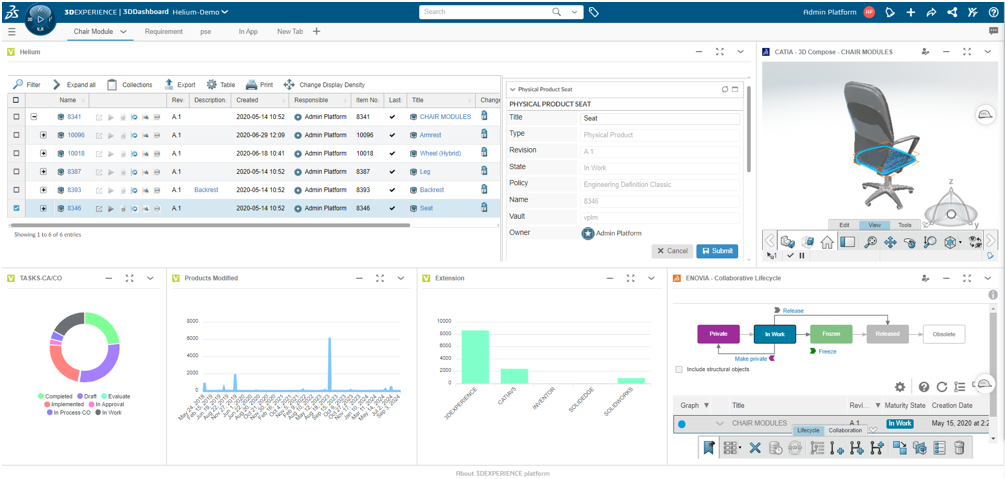This screenshot has height=479, width=1005.
Task: Open the Chair Module tab dropdown chevron
Action: point(123,31)
